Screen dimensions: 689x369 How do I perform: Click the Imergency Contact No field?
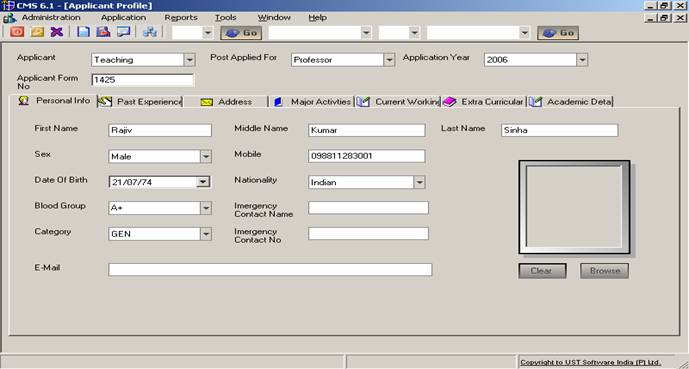coord(368,234)
